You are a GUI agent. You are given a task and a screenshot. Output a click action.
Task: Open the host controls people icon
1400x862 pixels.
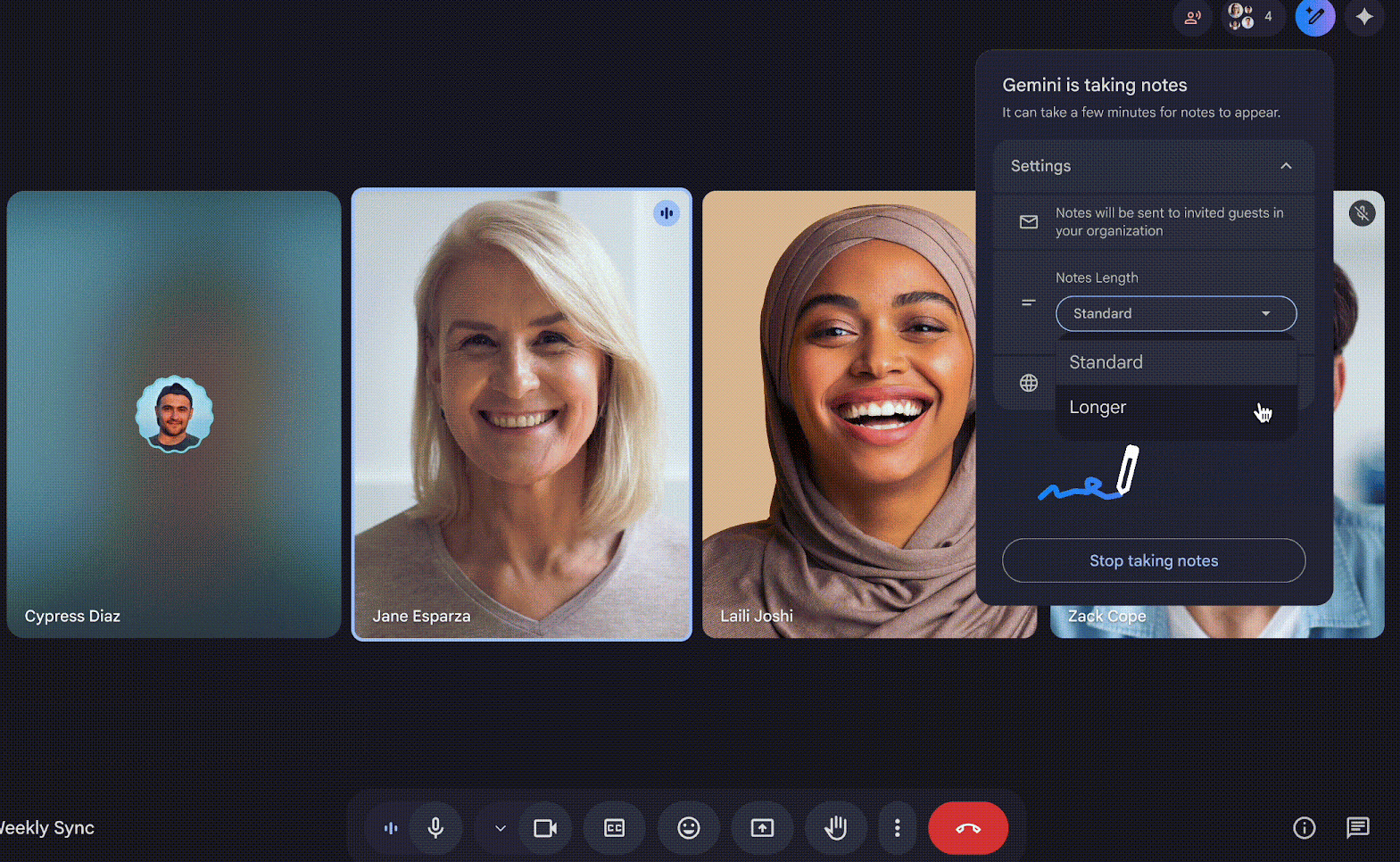tap(1192, 17)
